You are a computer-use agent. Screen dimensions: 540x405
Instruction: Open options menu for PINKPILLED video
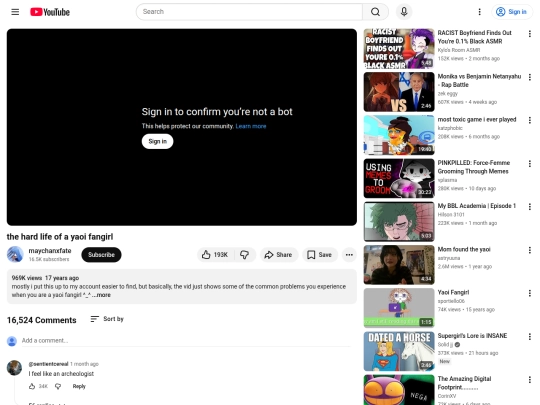tap(530, 164)
